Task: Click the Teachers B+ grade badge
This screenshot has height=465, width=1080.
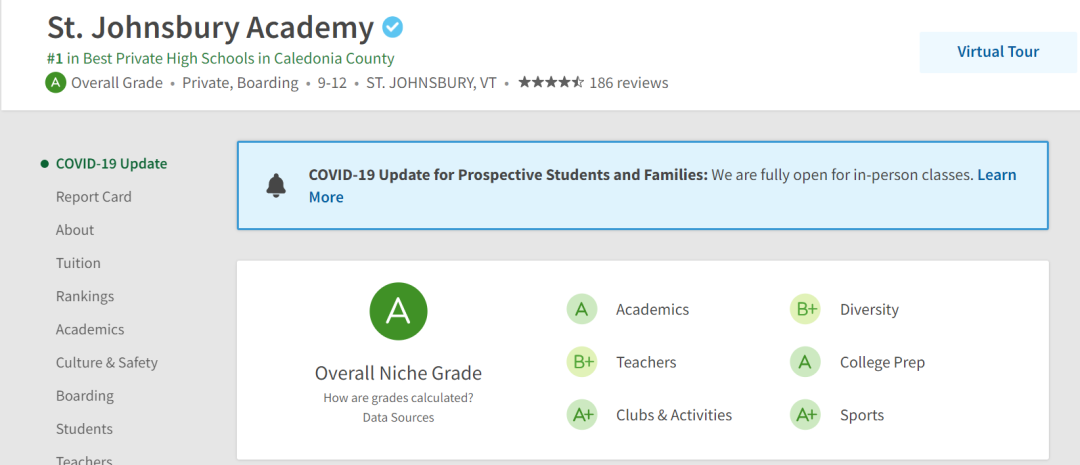Action: [x=582, y=362]
